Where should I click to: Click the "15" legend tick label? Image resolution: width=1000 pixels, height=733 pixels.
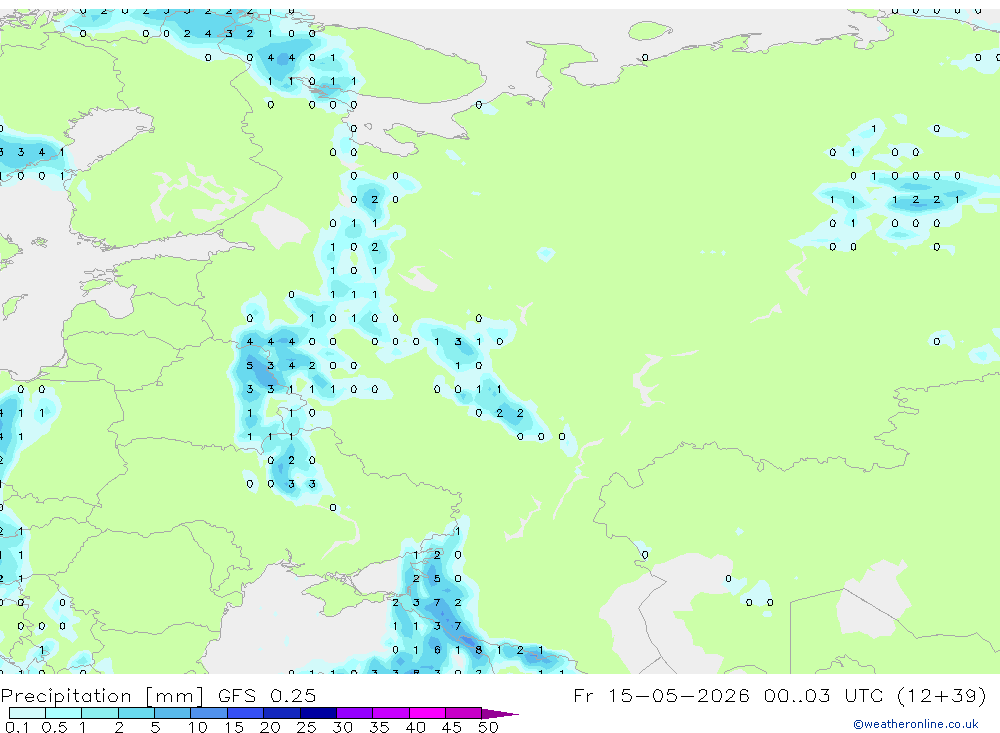click(x=234, y=727)
